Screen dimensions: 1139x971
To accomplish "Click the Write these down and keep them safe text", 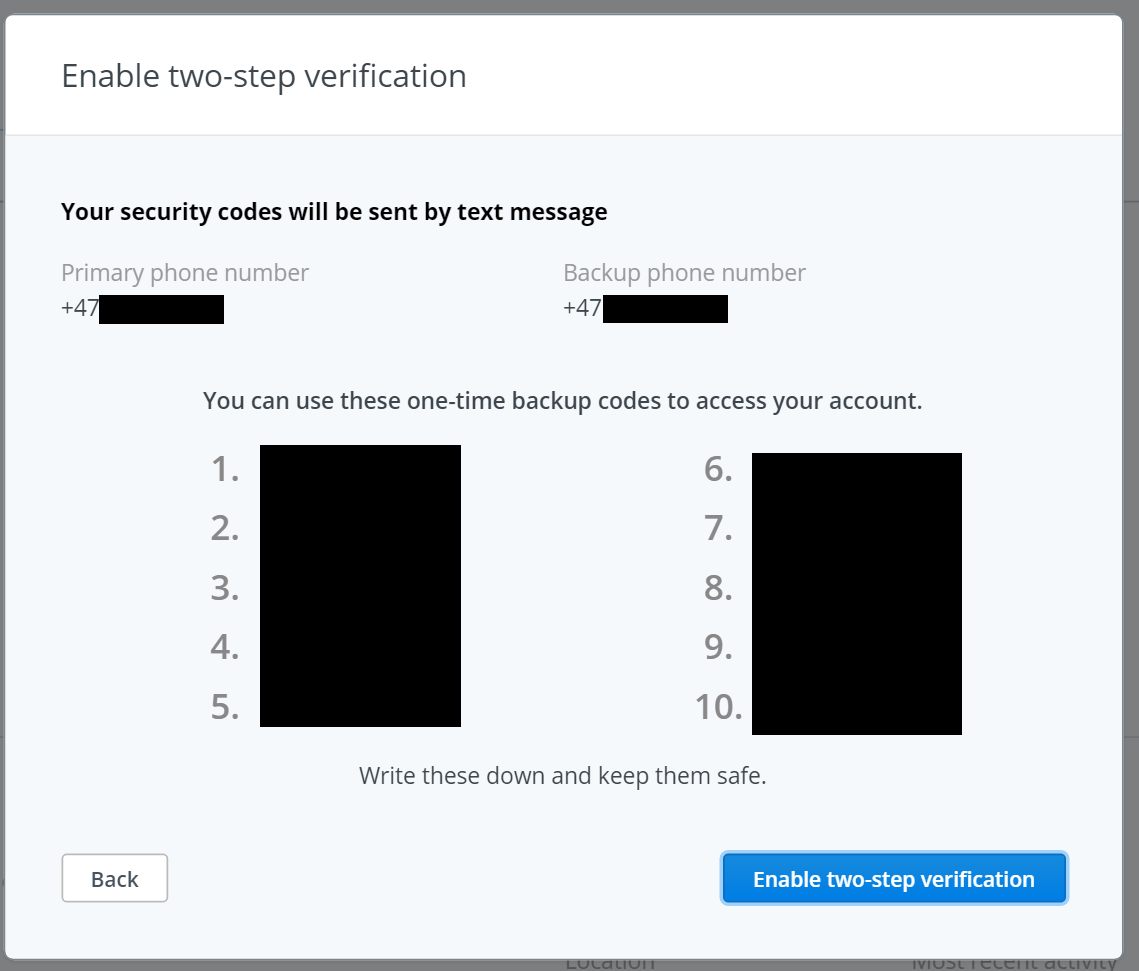I will tap(562, 776).
